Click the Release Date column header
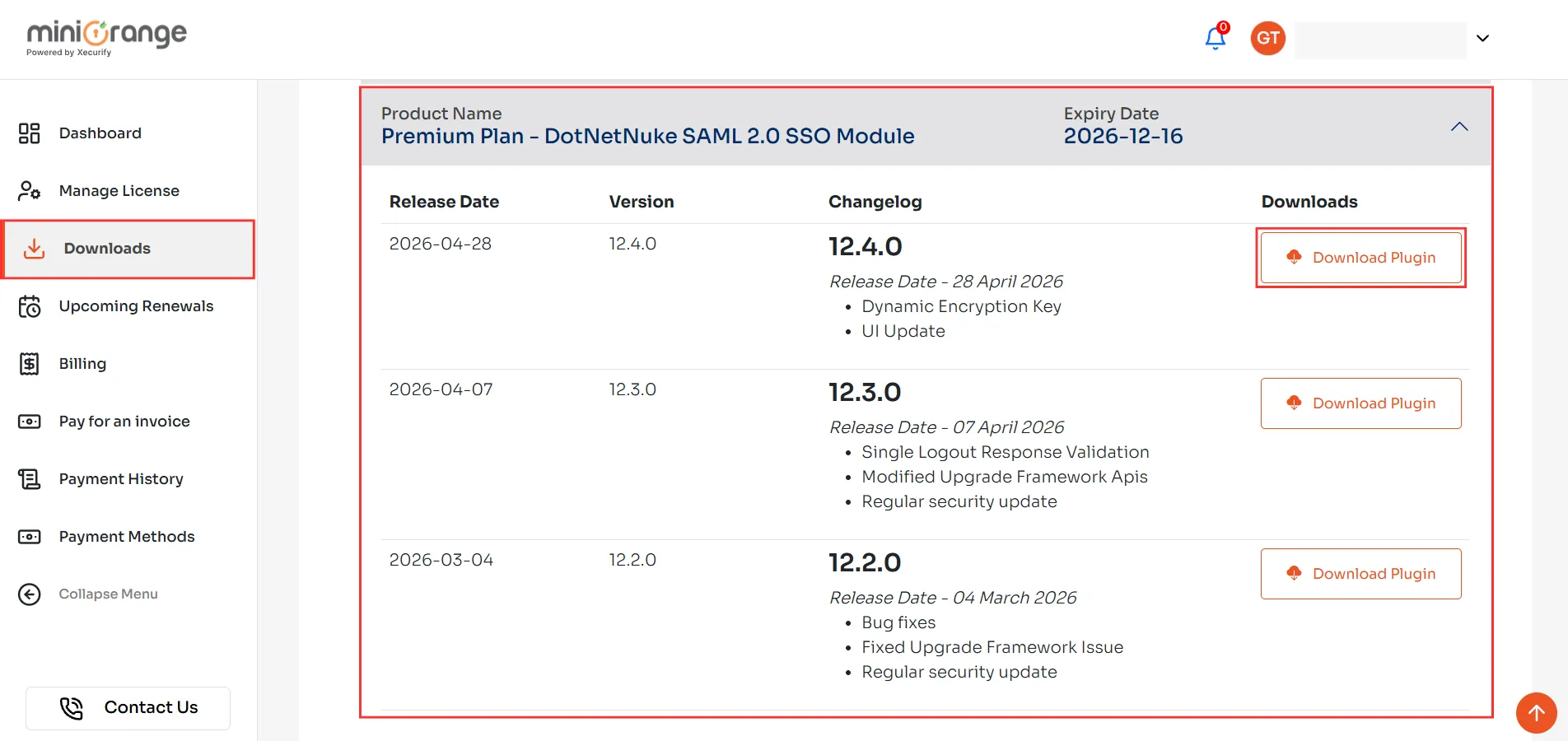 (x=445, y=202)
